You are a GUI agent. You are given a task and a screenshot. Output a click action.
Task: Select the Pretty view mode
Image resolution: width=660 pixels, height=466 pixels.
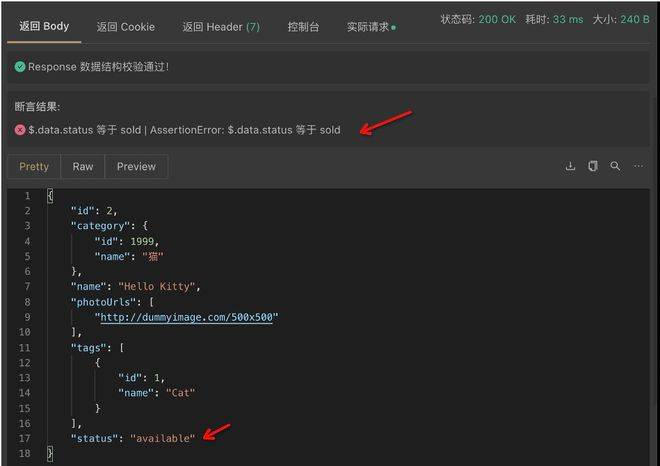coord(34,167)
